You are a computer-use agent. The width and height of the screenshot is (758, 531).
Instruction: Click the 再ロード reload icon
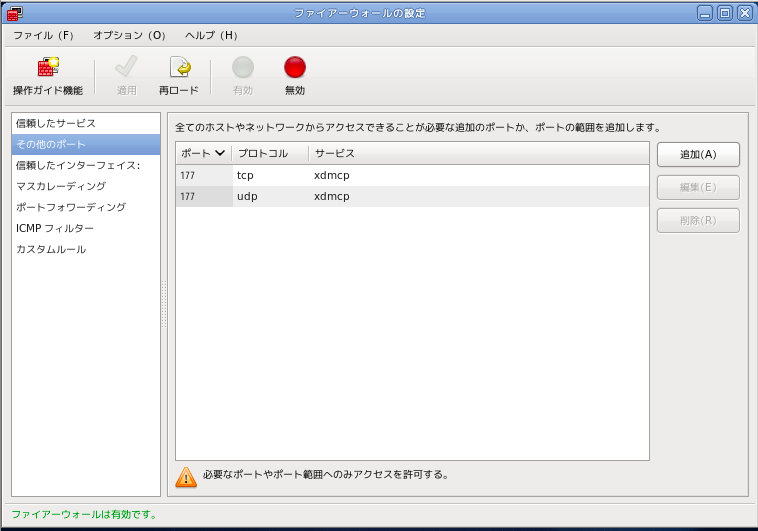(179, 68)
